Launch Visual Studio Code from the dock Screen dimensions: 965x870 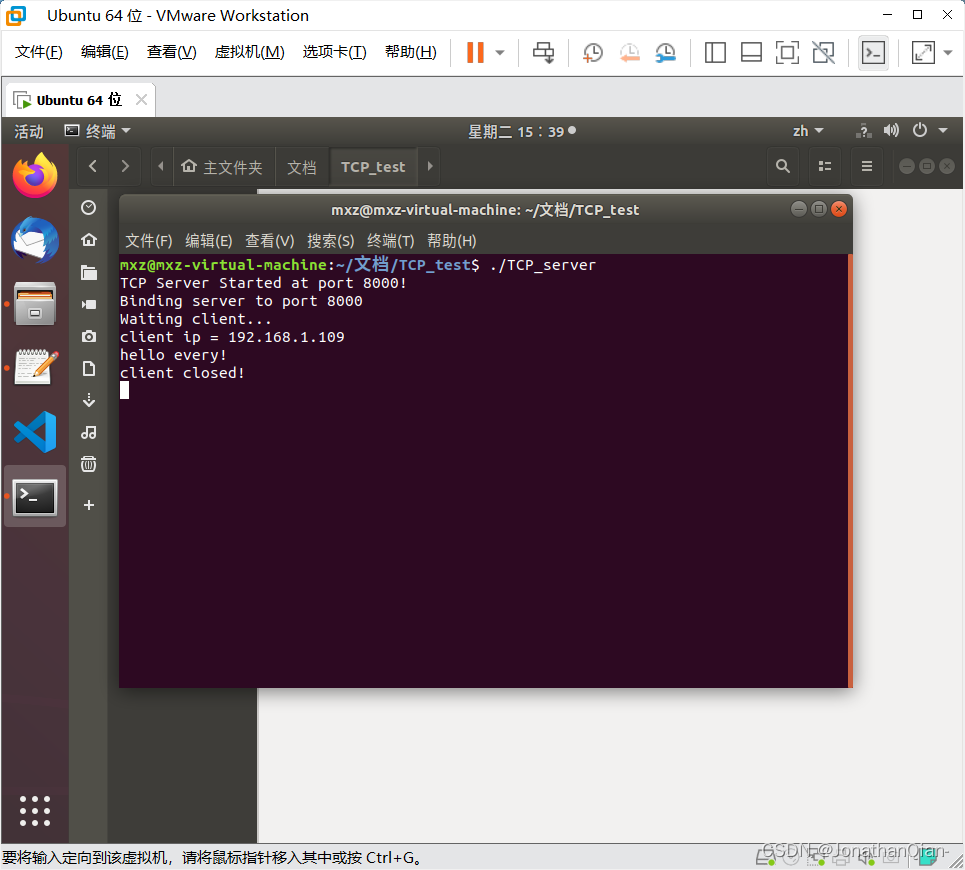pos(35,432)
